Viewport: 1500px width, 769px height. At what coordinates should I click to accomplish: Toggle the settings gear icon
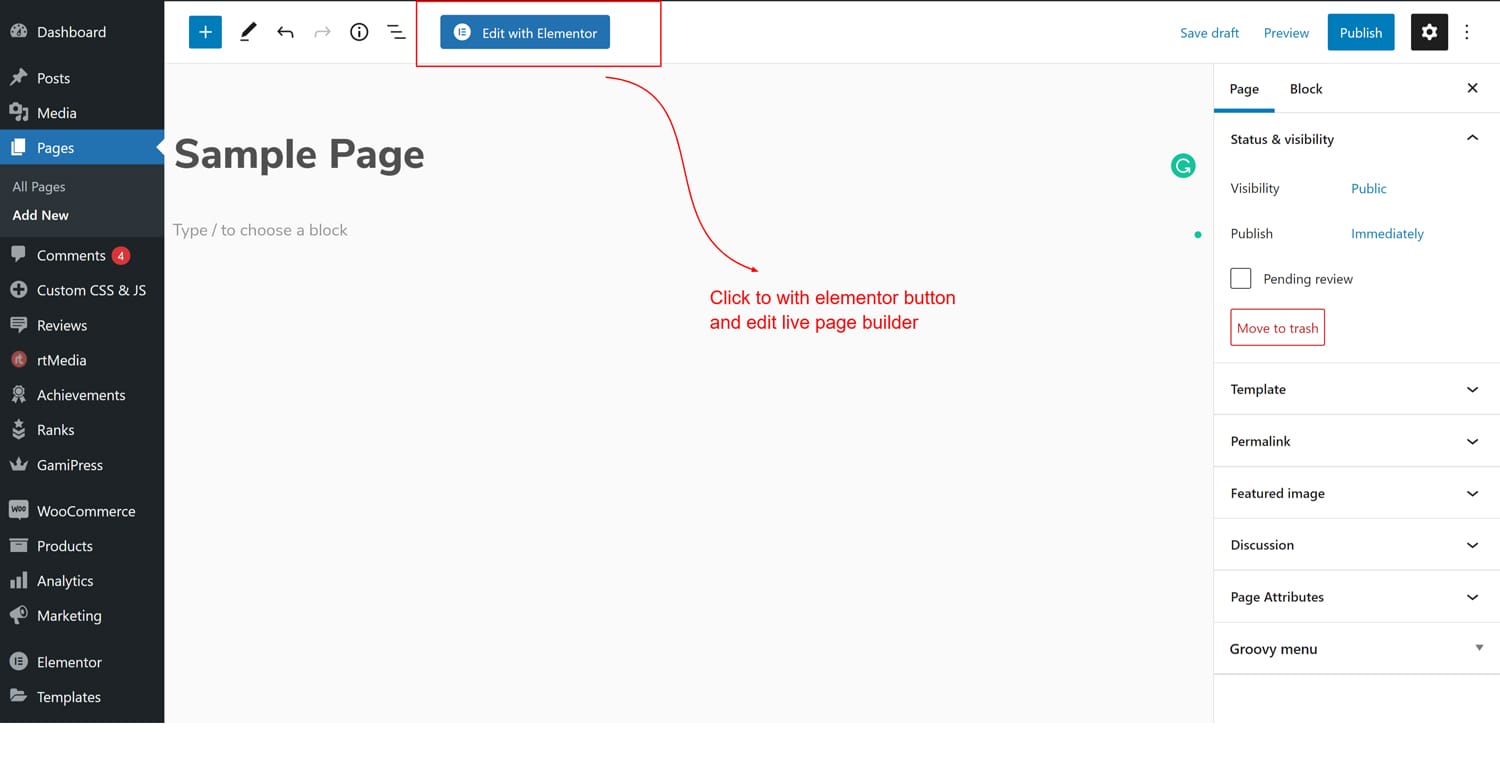click(x=1429, y=32)
